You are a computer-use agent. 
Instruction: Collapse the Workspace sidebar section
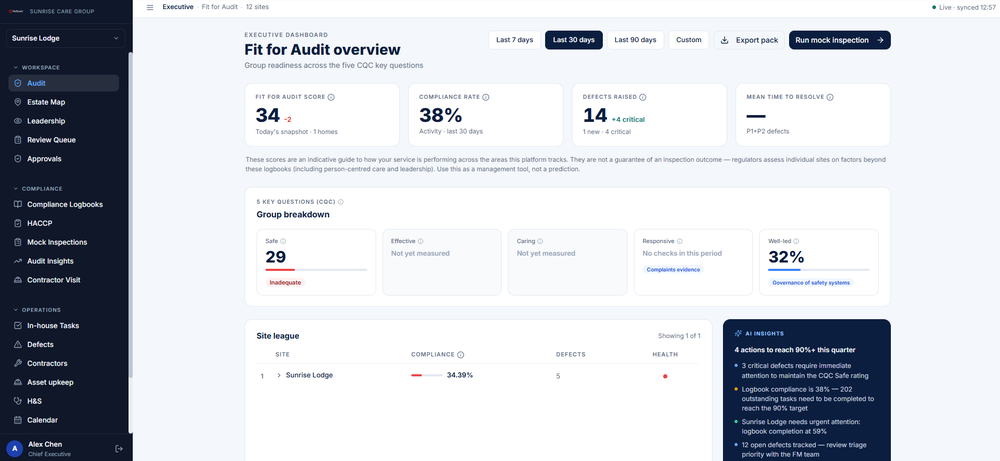point(36,67)
